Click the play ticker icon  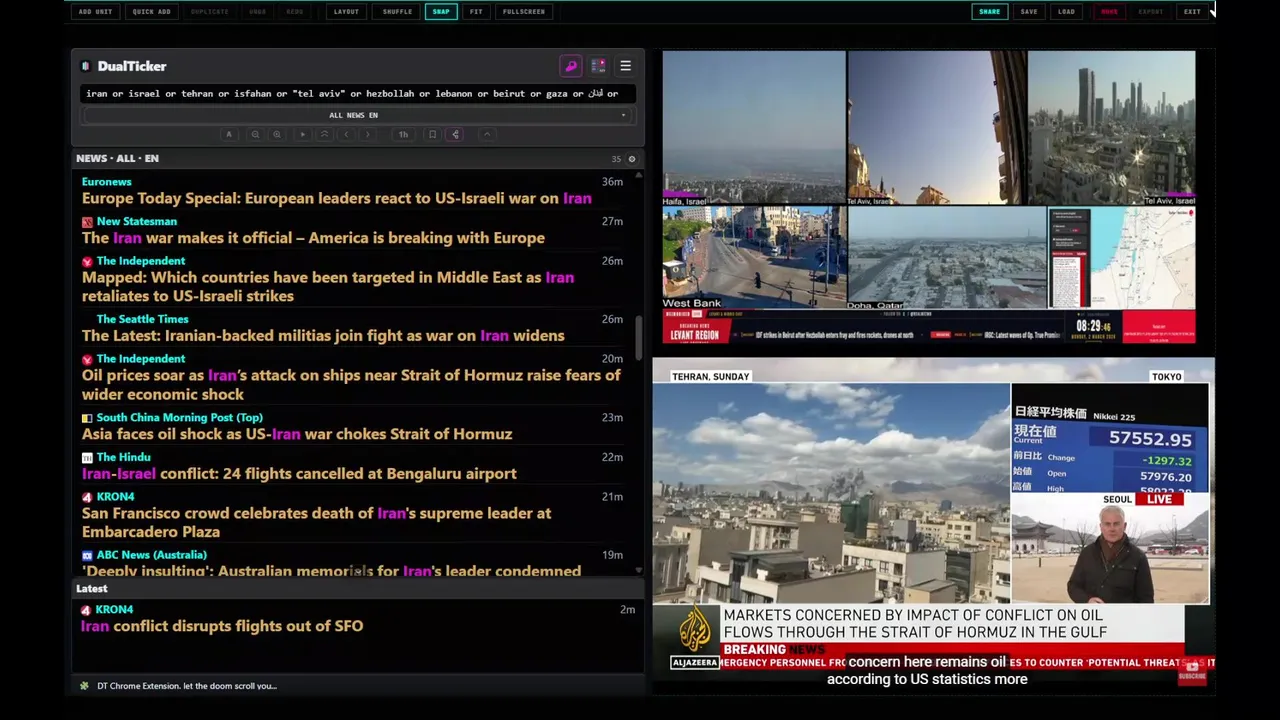point(302,134)
